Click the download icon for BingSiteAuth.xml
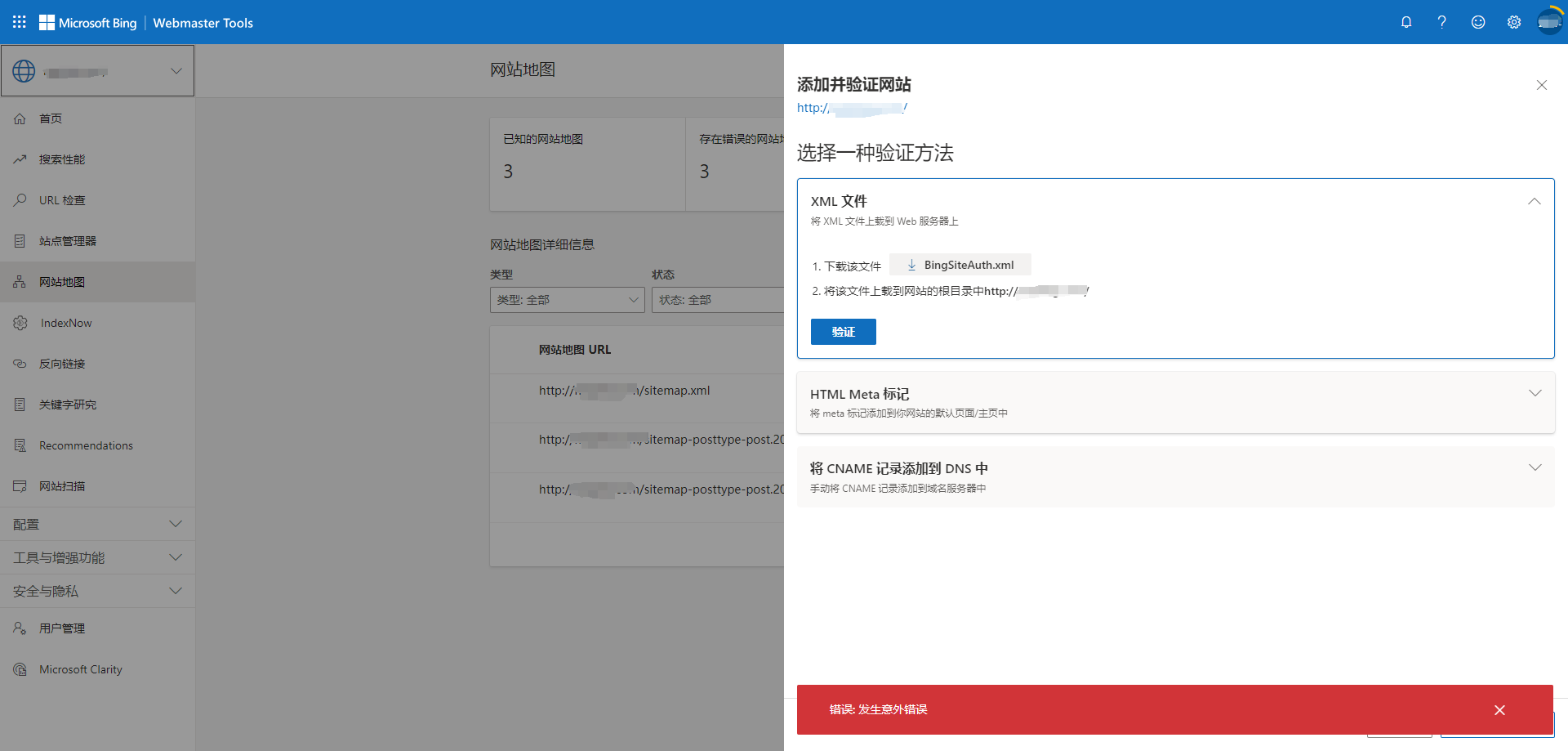 pos(911,265)
